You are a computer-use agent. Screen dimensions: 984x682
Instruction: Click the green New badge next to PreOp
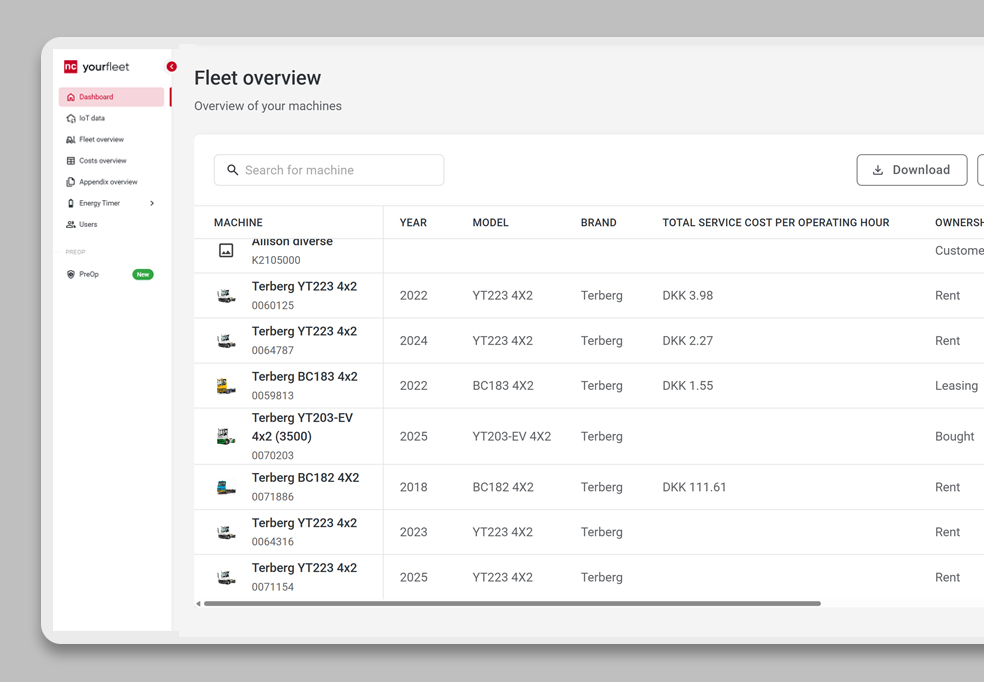click(142, 274)
